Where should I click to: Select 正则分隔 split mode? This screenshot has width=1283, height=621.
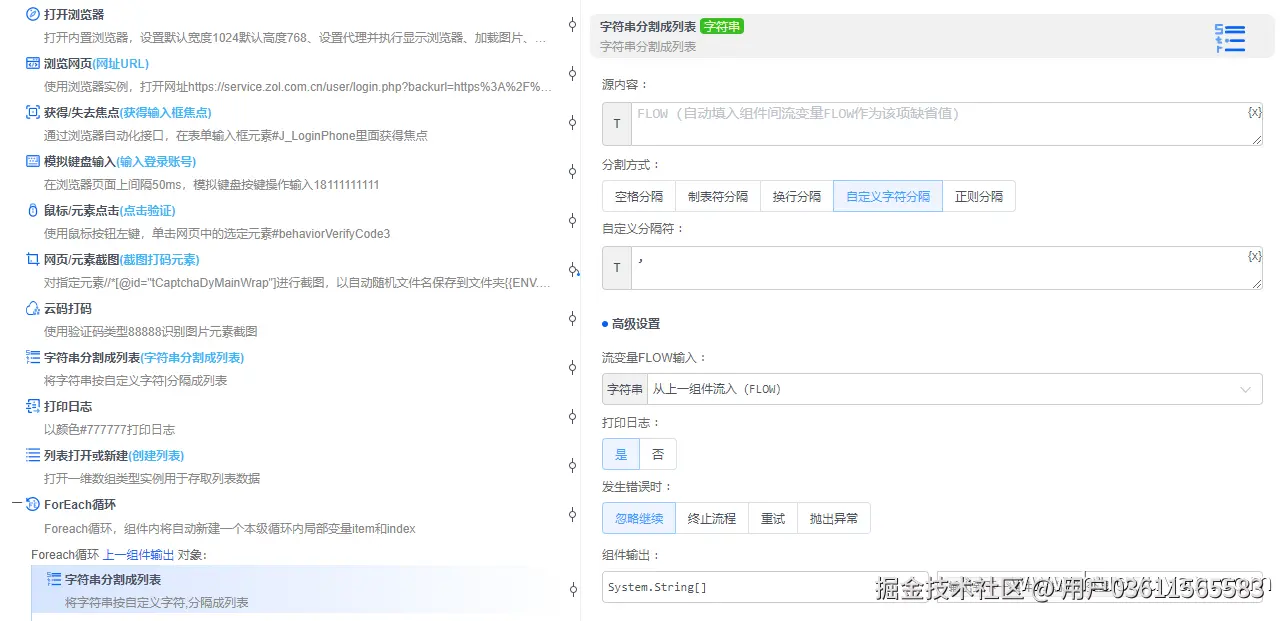click(979, 197)
